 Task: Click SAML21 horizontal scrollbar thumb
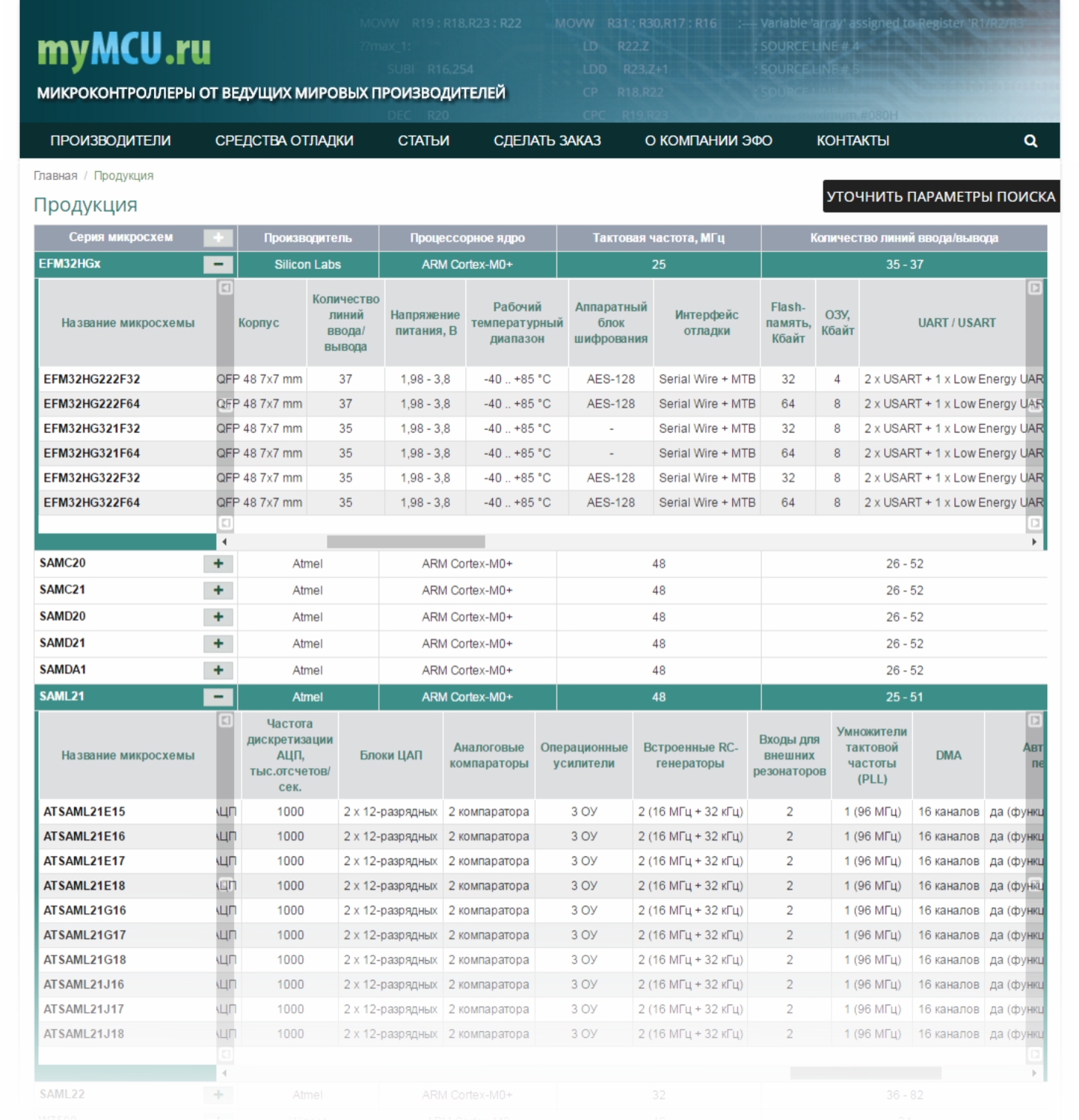pyautogui.click(x=866, y=1073)
